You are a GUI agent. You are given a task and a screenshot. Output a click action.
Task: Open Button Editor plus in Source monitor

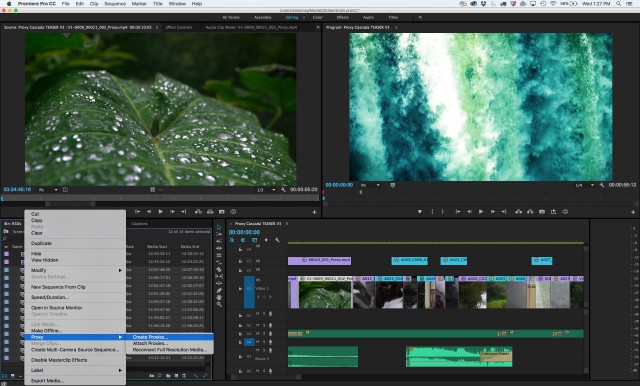(314, 212)
